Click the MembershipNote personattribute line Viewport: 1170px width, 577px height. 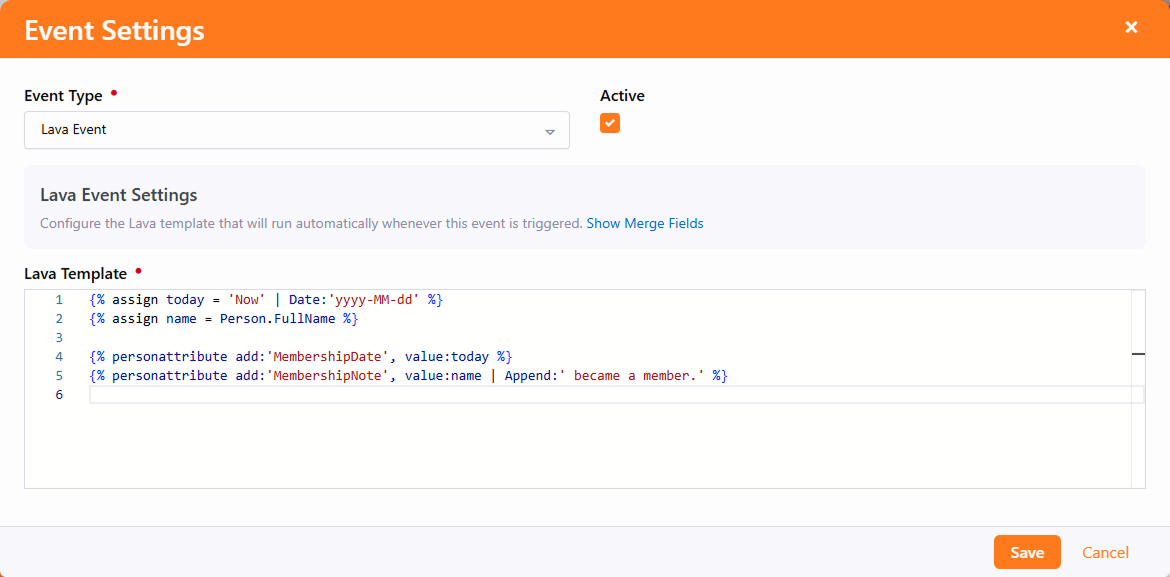[408, 376]
